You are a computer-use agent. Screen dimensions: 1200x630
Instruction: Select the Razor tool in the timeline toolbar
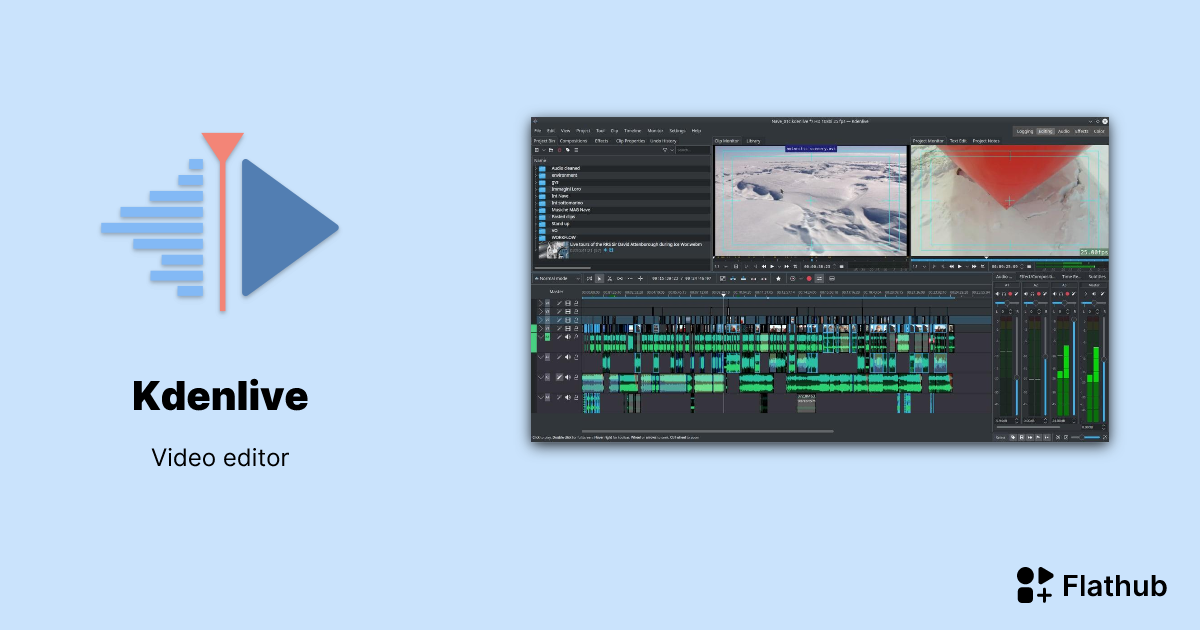pos(610,280)
